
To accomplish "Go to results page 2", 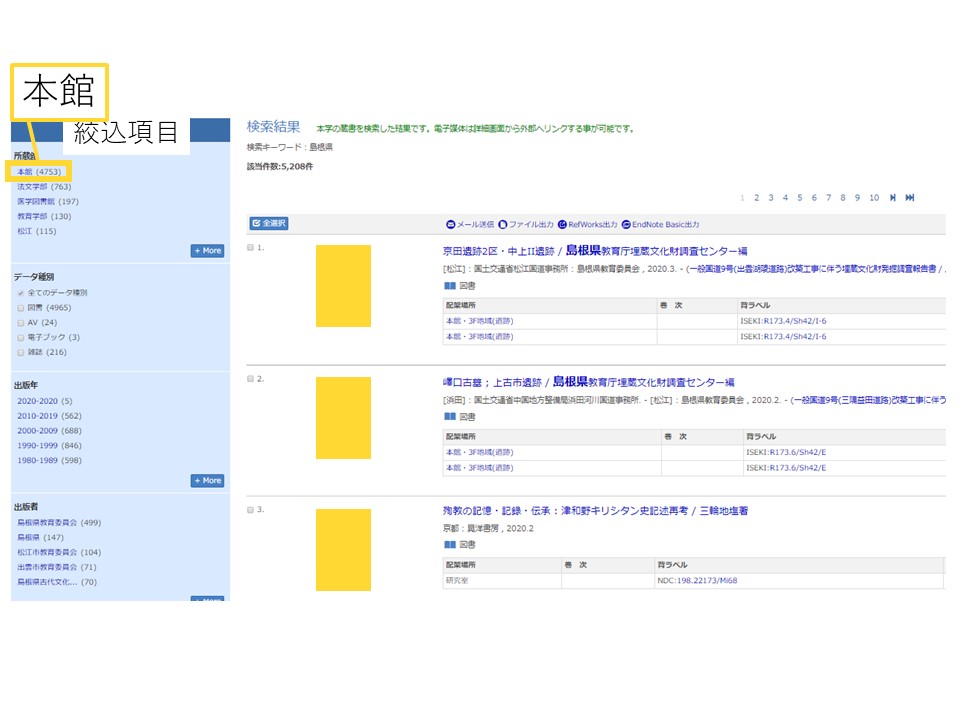I will pos(757,198).
